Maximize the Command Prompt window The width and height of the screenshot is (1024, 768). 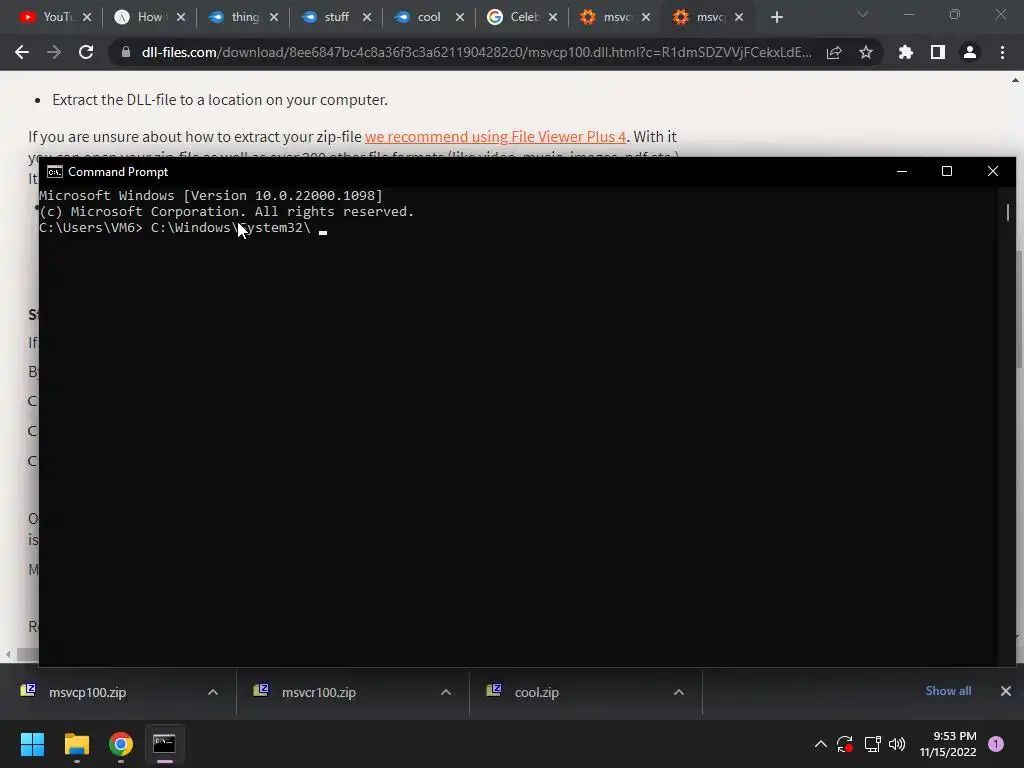click(946, 171)
